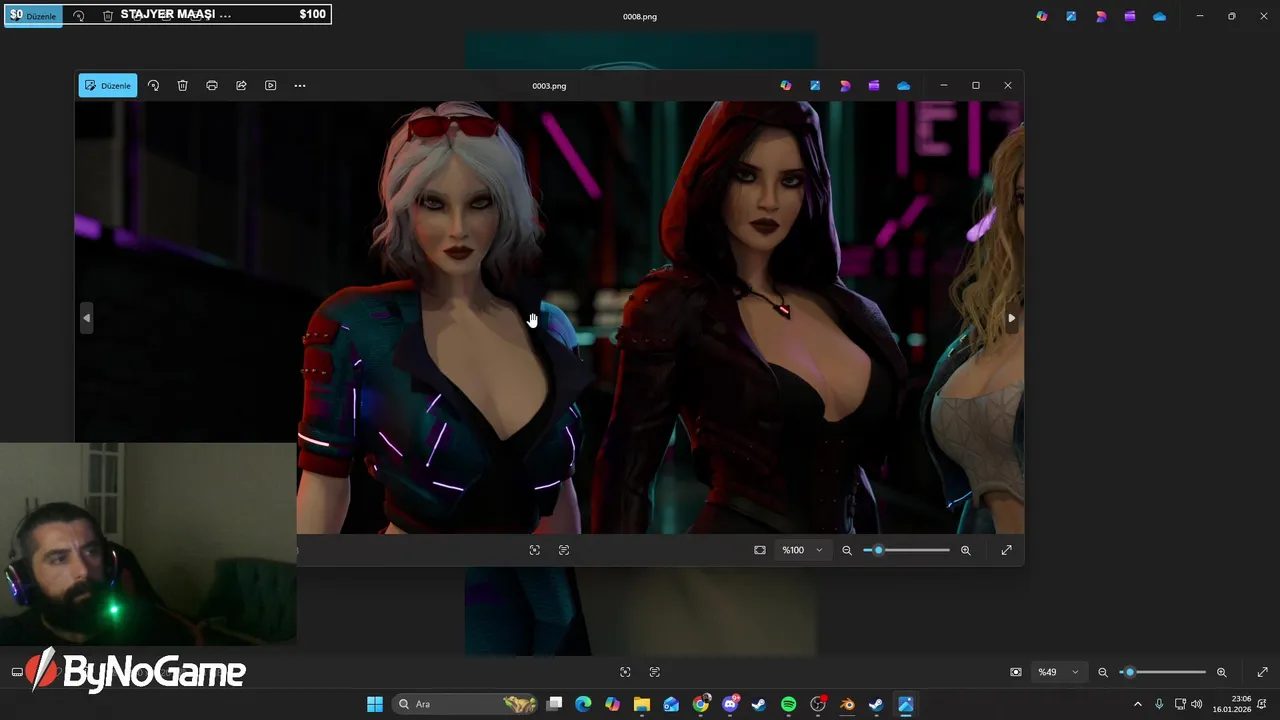The height and width of the screenshot is (720, 1280).
Task: Open the OneDrive cloud icon in 0003.png title bar
Action: point(904,86)
